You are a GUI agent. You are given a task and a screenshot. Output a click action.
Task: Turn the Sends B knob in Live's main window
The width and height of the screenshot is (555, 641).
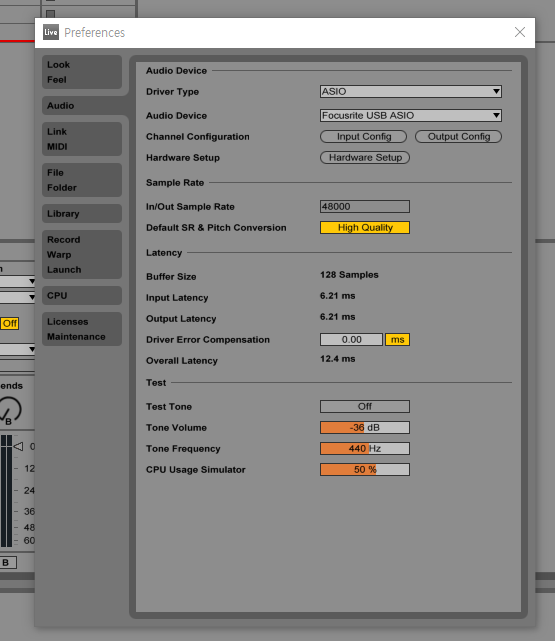pyautogui.click(x=9, y=410)
